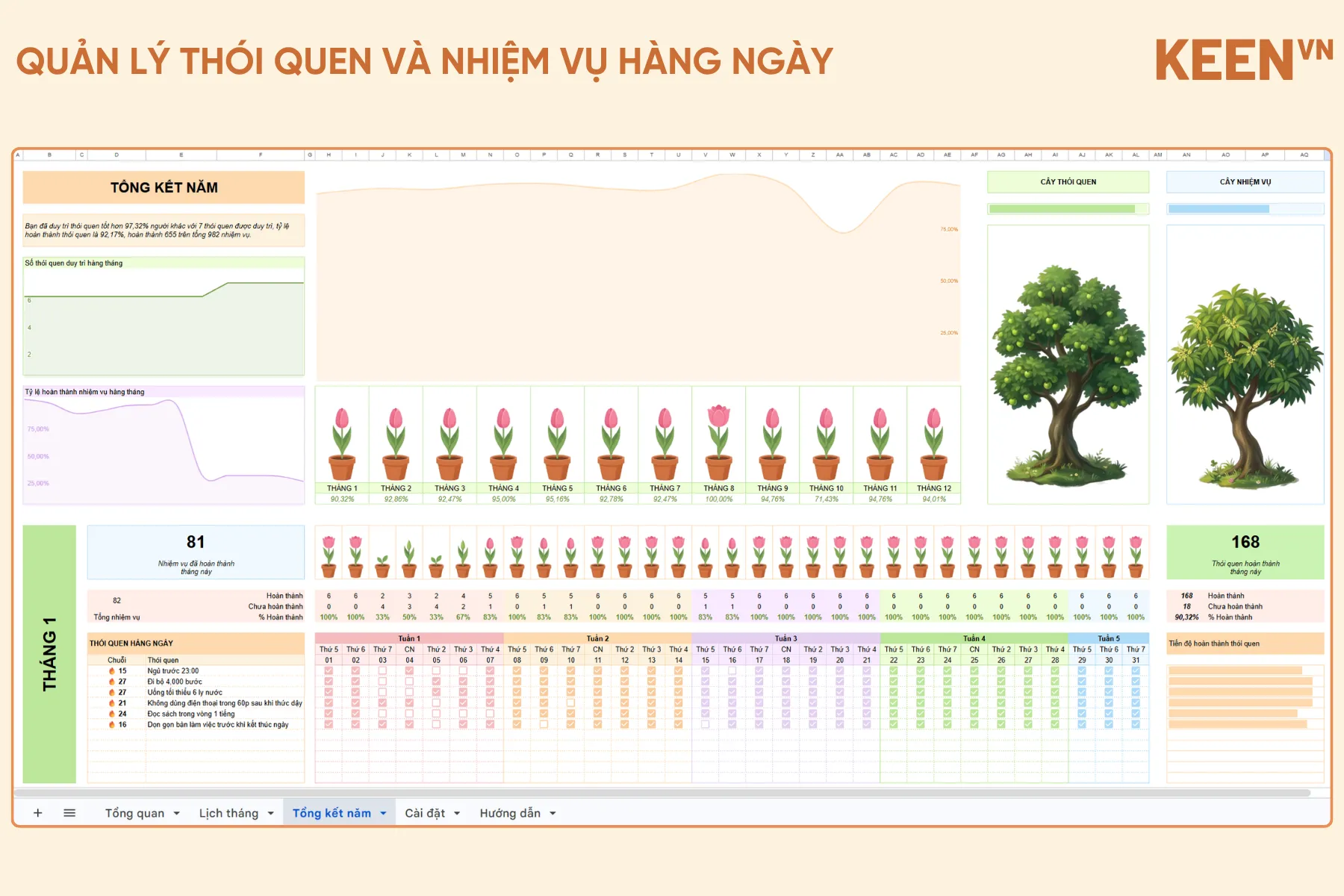The width and height of the screenshot is (1344, 896).
Task: Click the flame streak icon beside Ngủ trước 23:00
Action: coord(112,671)
